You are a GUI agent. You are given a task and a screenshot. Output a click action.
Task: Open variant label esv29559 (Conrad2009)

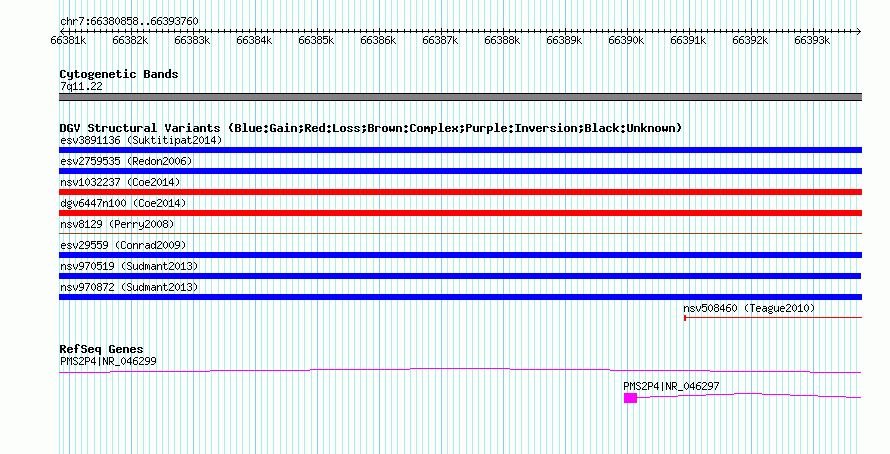click(x=123, y=245)
